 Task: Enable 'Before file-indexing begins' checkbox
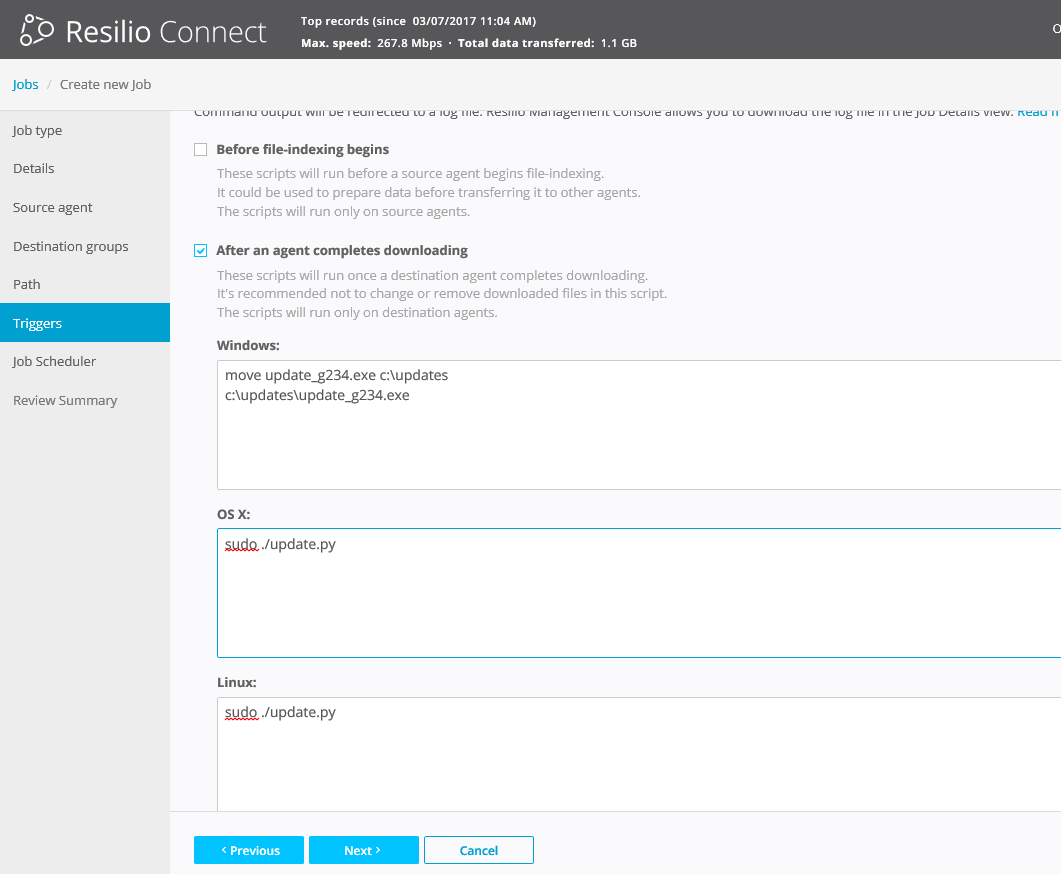tap(200, 150)
